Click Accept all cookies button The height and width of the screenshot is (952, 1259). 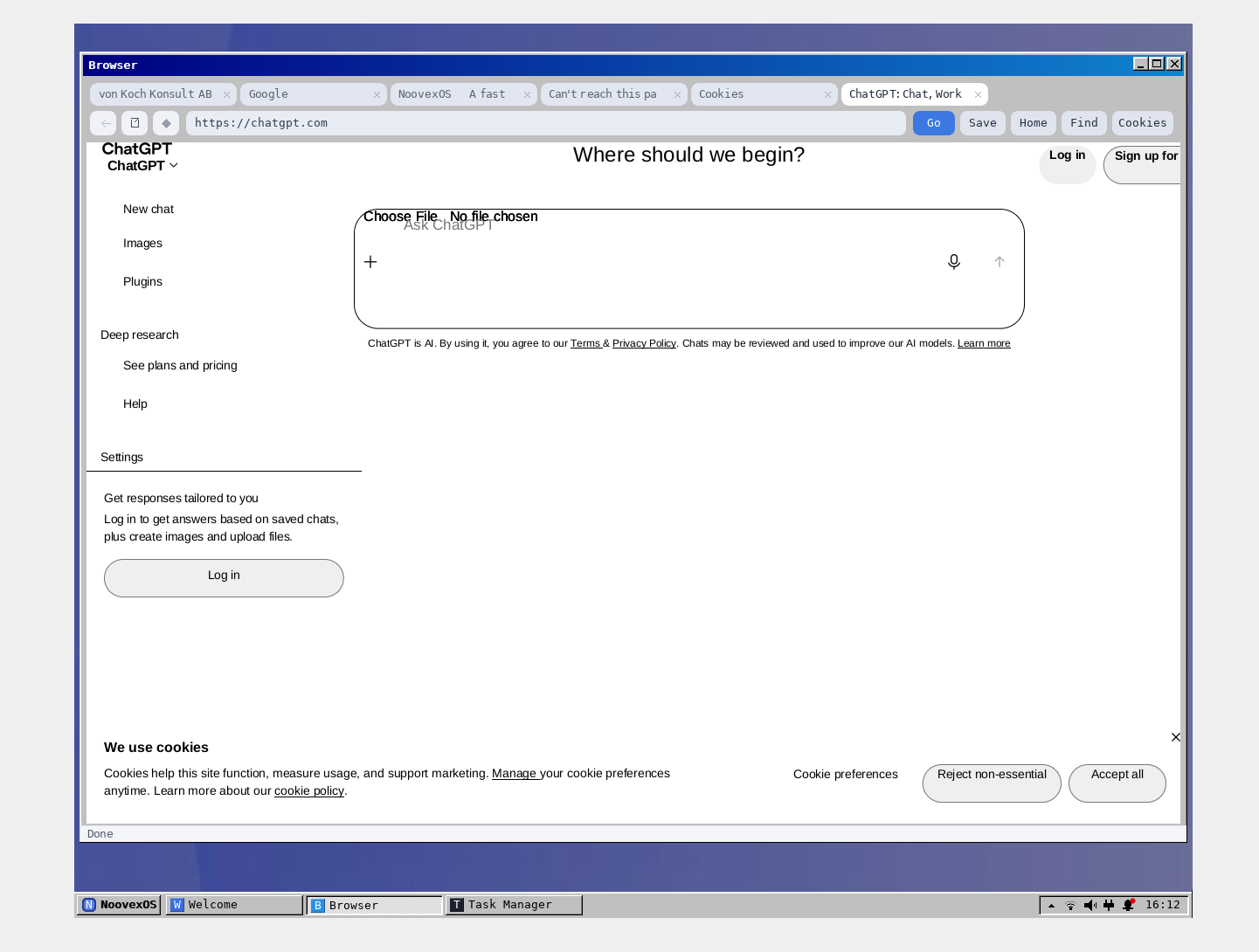pos(1117,783)
